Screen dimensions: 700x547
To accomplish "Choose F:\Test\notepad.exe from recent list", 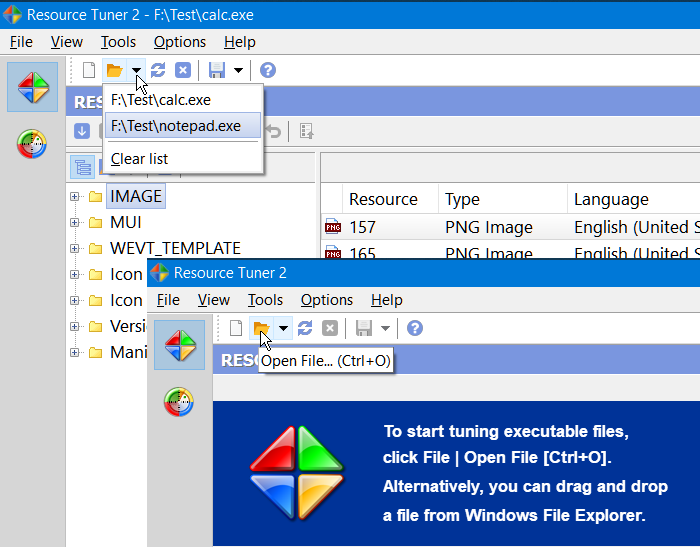I will pyautogui.click(x=183, y=125).
